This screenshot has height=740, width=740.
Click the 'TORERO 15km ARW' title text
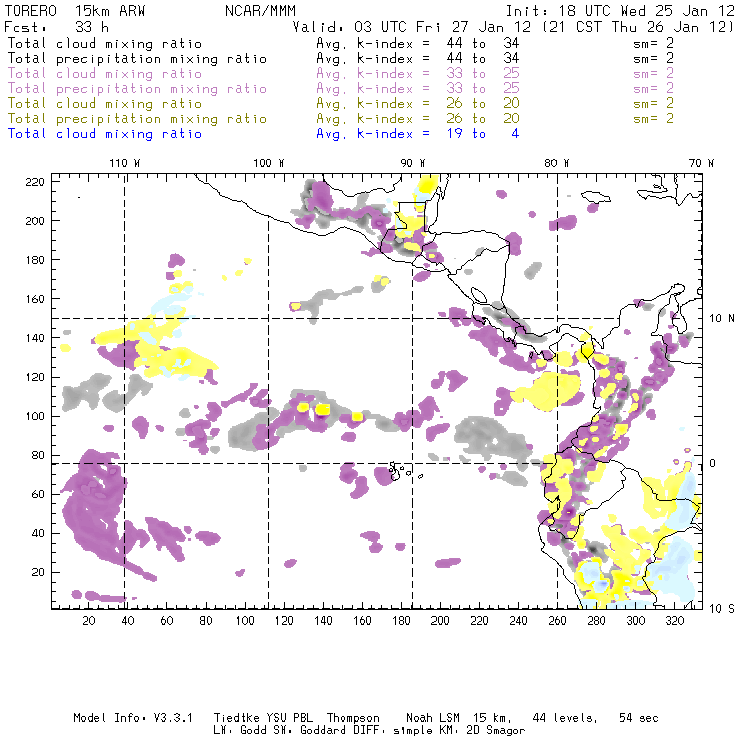click(75, 11)
